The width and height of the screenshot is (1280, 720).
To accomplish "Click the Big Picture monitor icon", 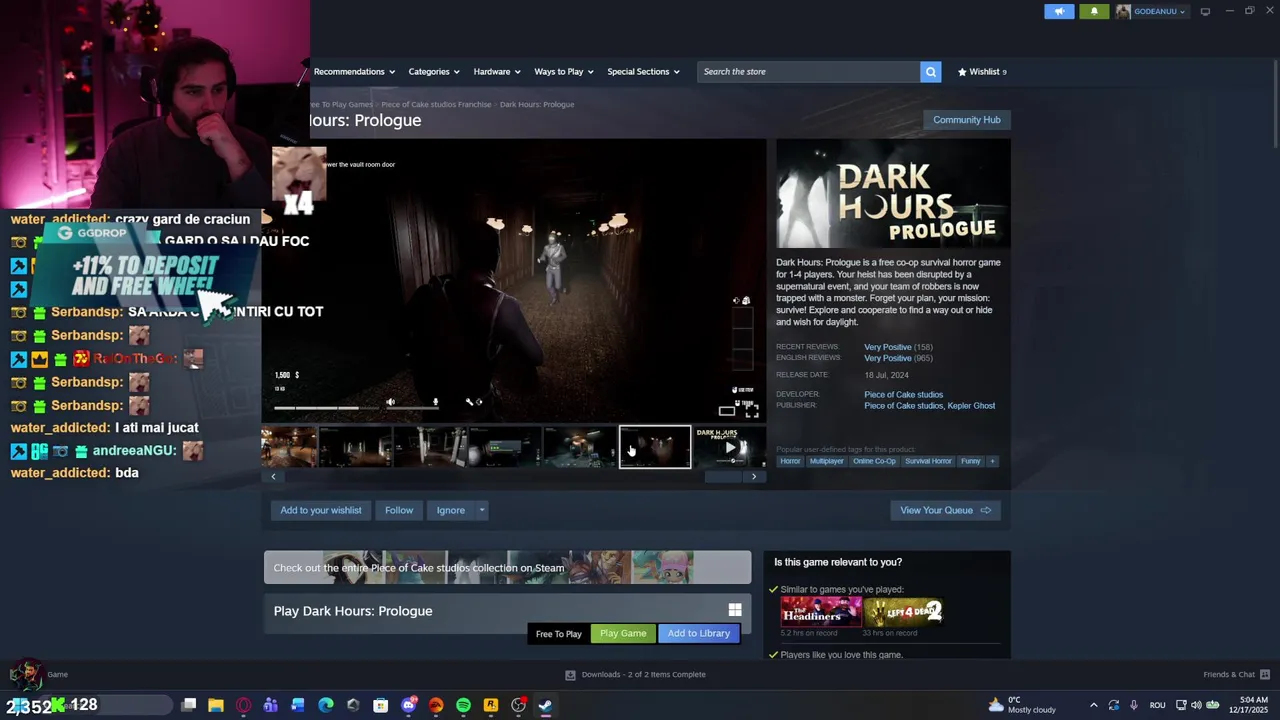I will 1205,11.
